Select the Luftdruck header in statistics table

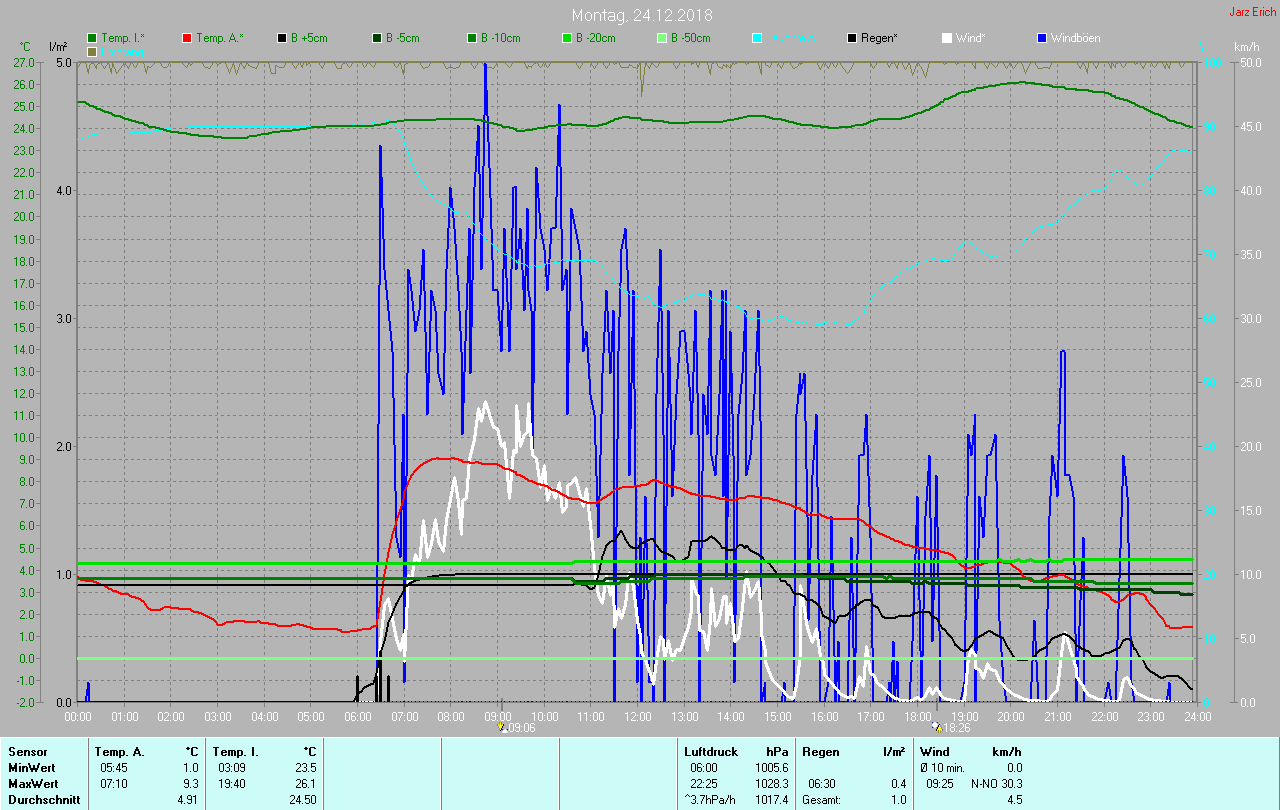[709, 751]
